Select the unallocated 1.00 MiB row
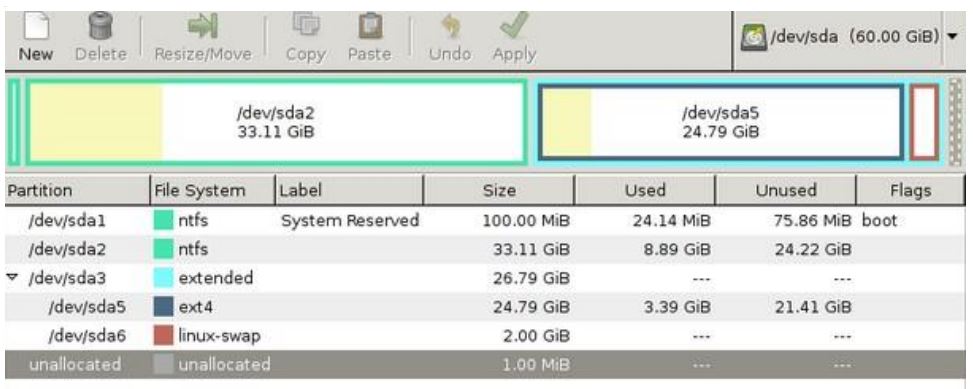The height and width of the screenshot is (389, 973). 484,364
